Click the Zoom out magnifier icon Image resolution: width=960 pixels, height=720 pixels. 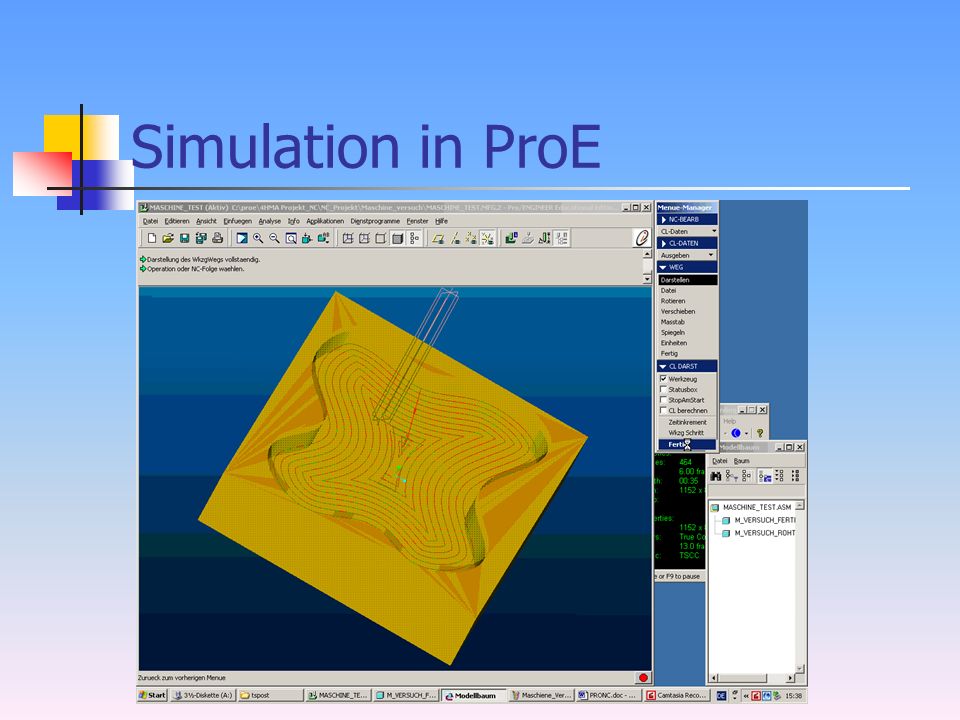[274, 238]
